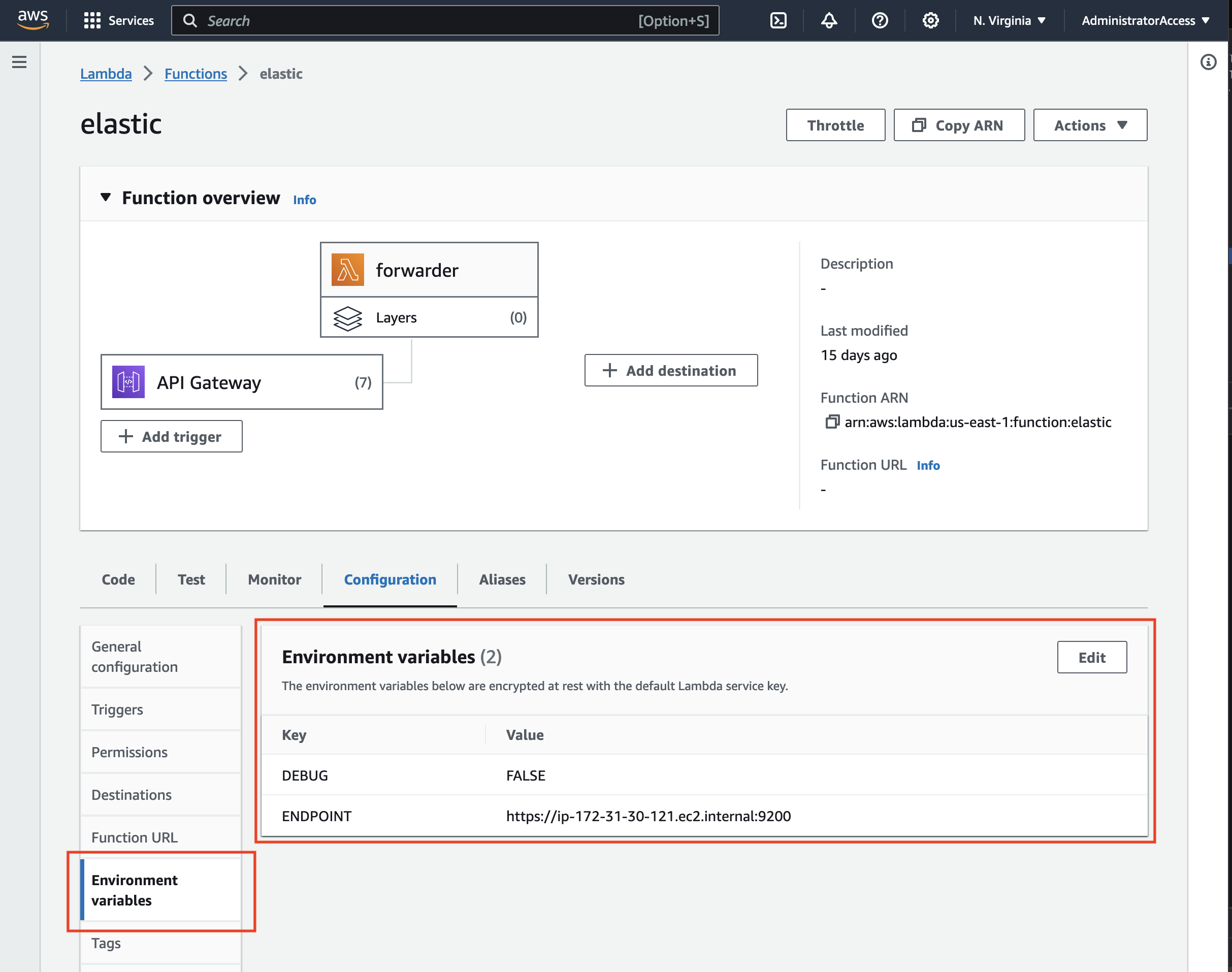Viewport: 1232px width, 972px height.
Task: Open Permissions in configuration sidebar
Action: click(161, 752)
